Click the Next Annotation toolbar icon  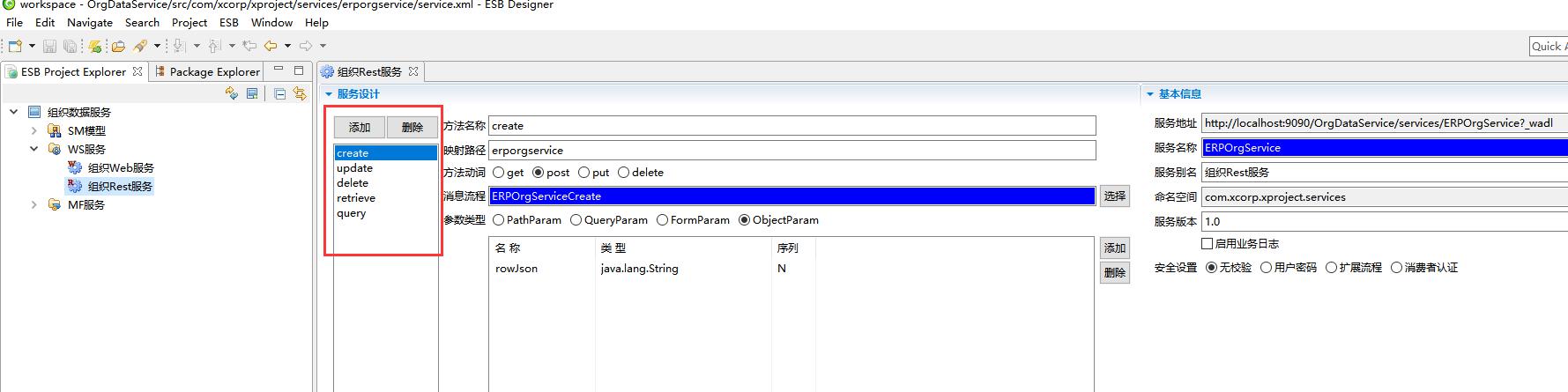179,46
